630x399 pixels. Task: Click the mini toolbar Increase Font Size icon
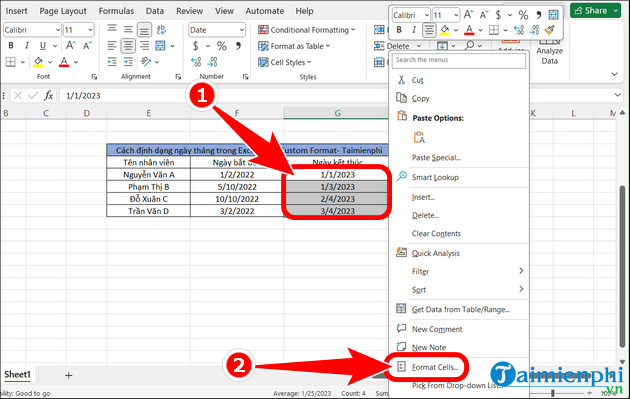click(x=468, y=15)
